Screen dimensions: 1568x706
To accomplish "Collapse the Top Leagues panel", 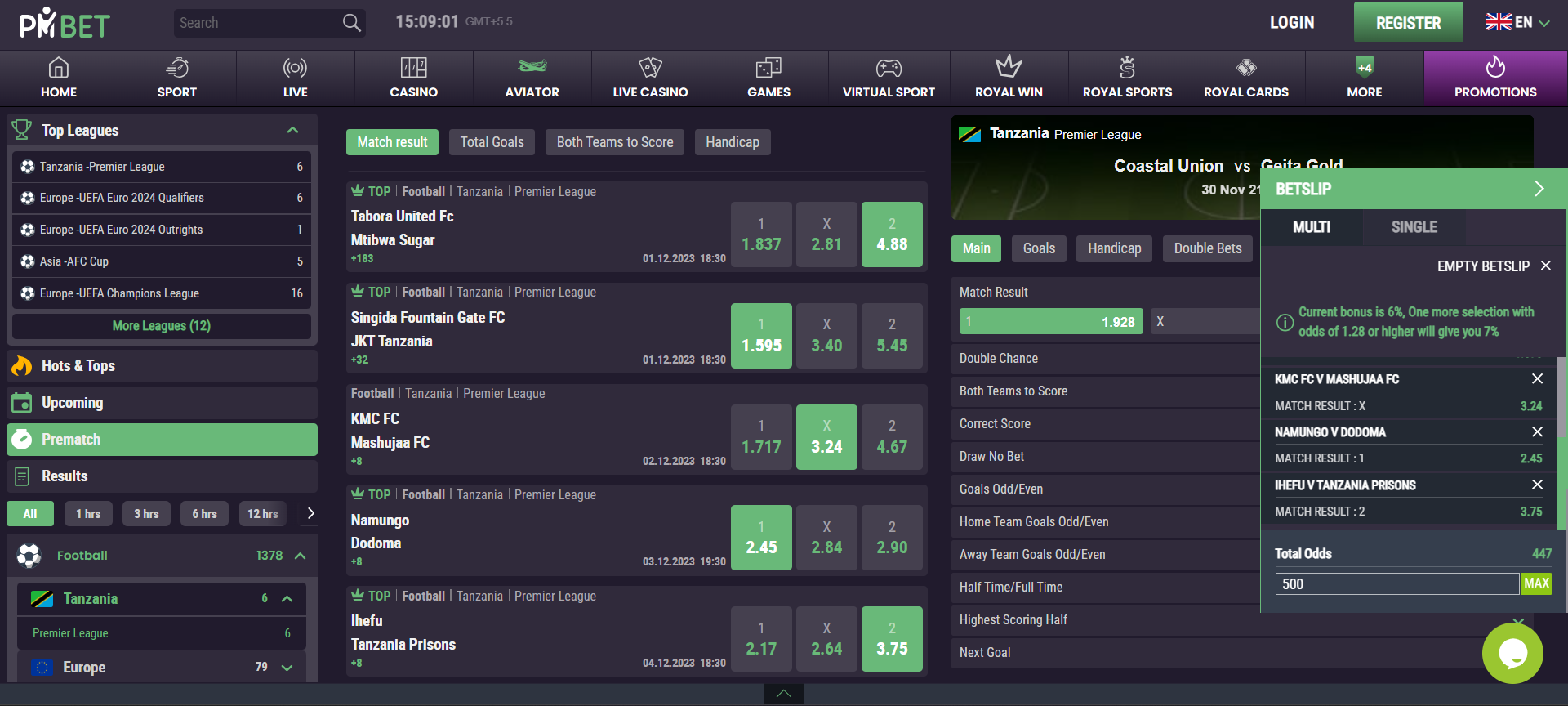I will [292, 130].
